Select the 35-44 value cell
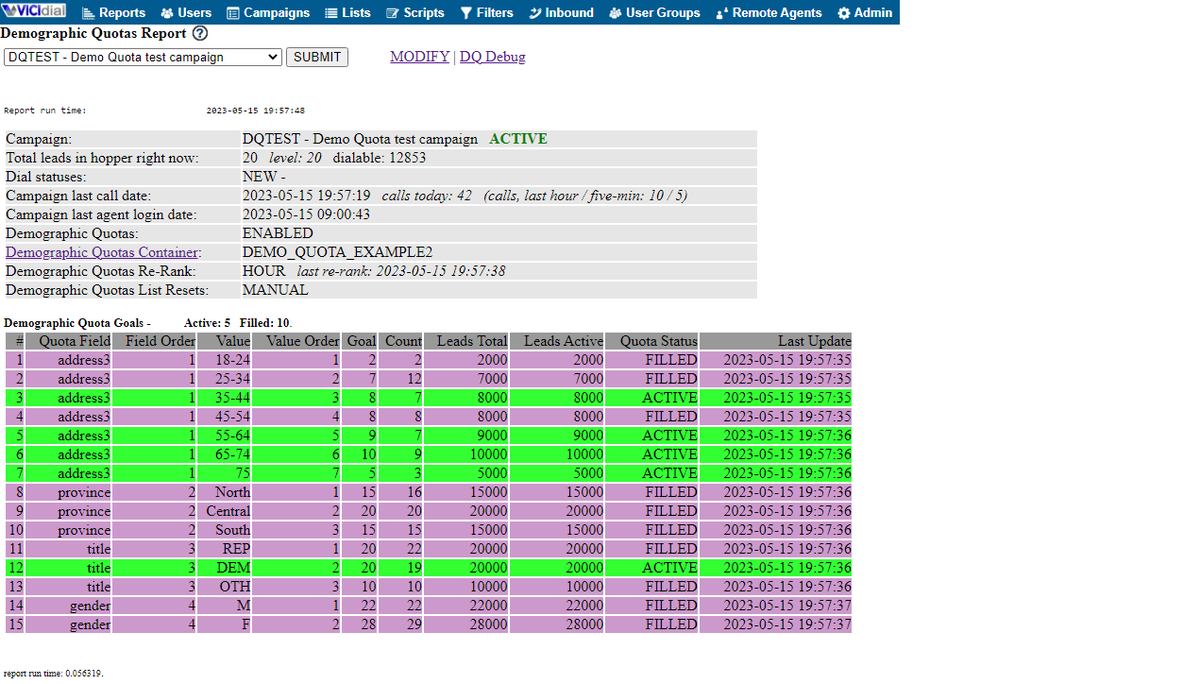This screenshot has height=684, width=1200. coord(224,398)
